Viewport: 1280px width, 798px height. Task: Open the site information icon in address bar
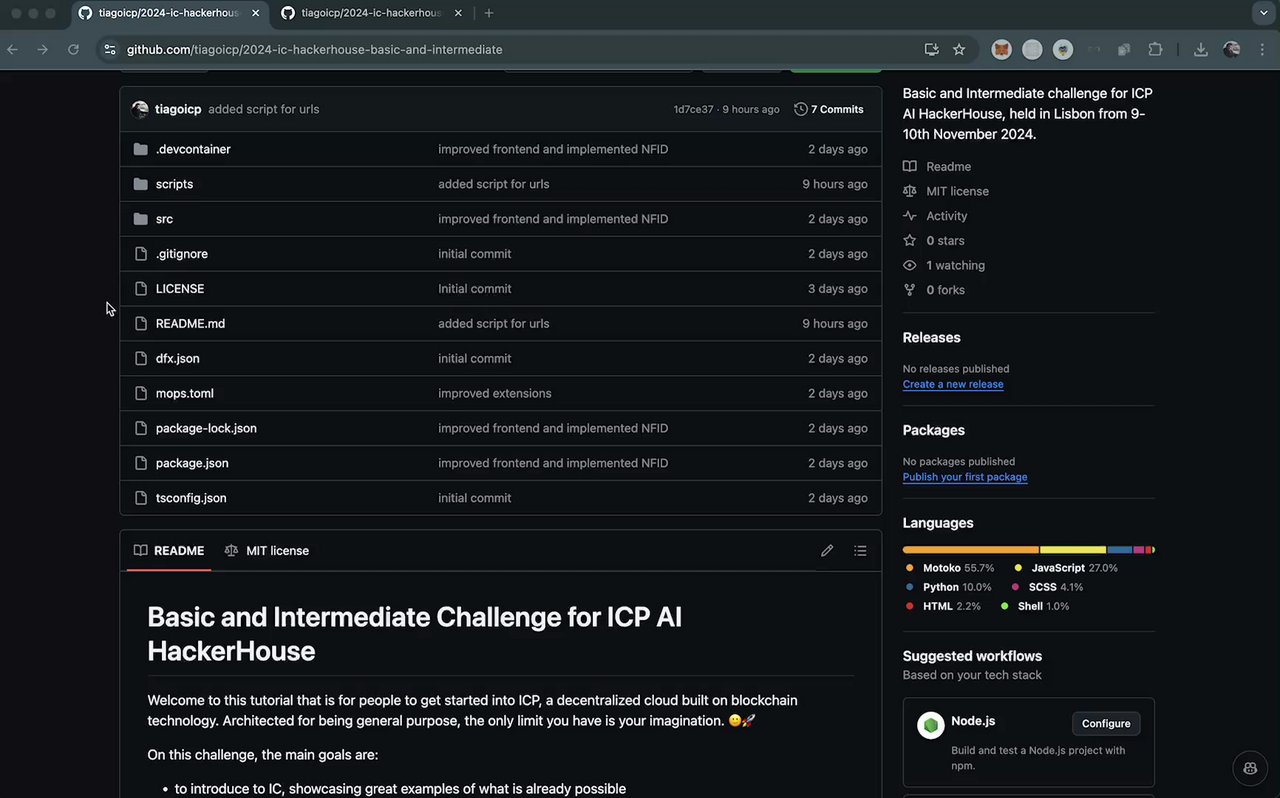pyautogui.click(x=110, y=49)
